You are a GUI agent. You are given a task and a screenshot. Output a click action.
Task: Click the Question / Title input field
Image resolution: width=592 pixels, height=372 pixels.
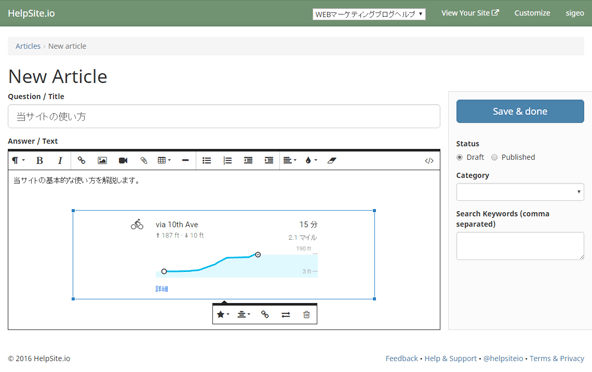(224, 116)
